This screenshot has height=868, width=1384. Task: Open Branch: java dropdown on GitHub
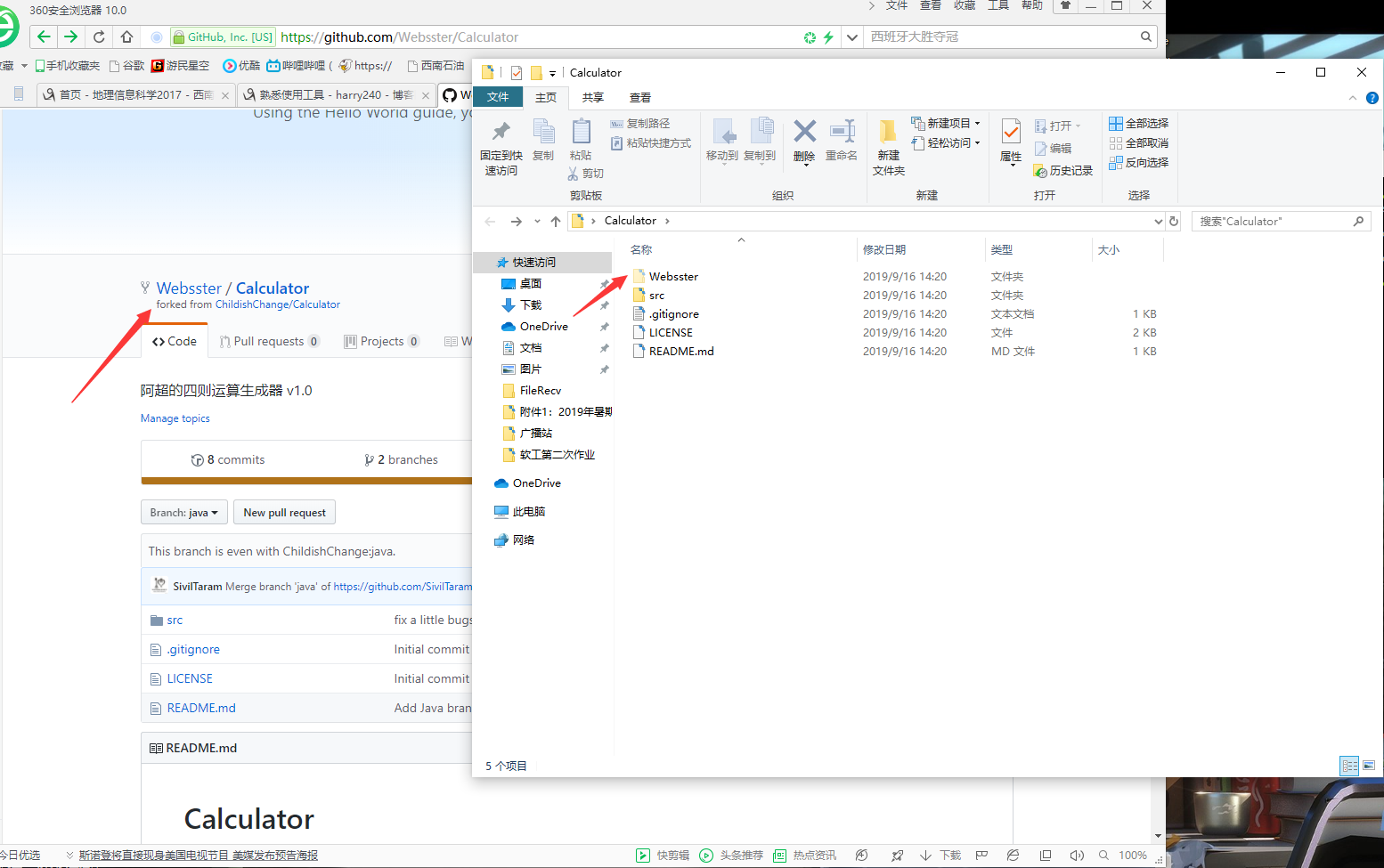[183, 513]
